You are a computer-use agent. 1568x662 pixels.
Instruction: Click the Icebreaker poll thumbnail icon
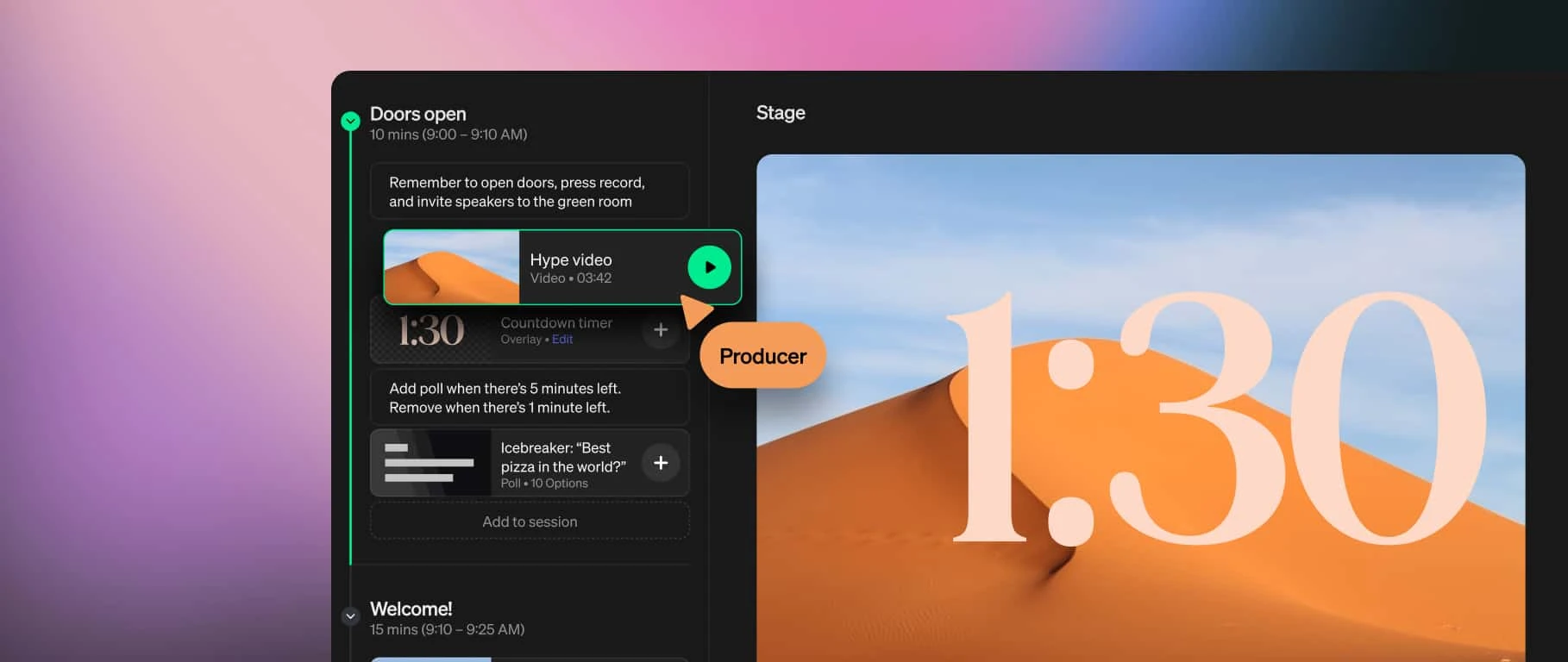coord(430,463)
